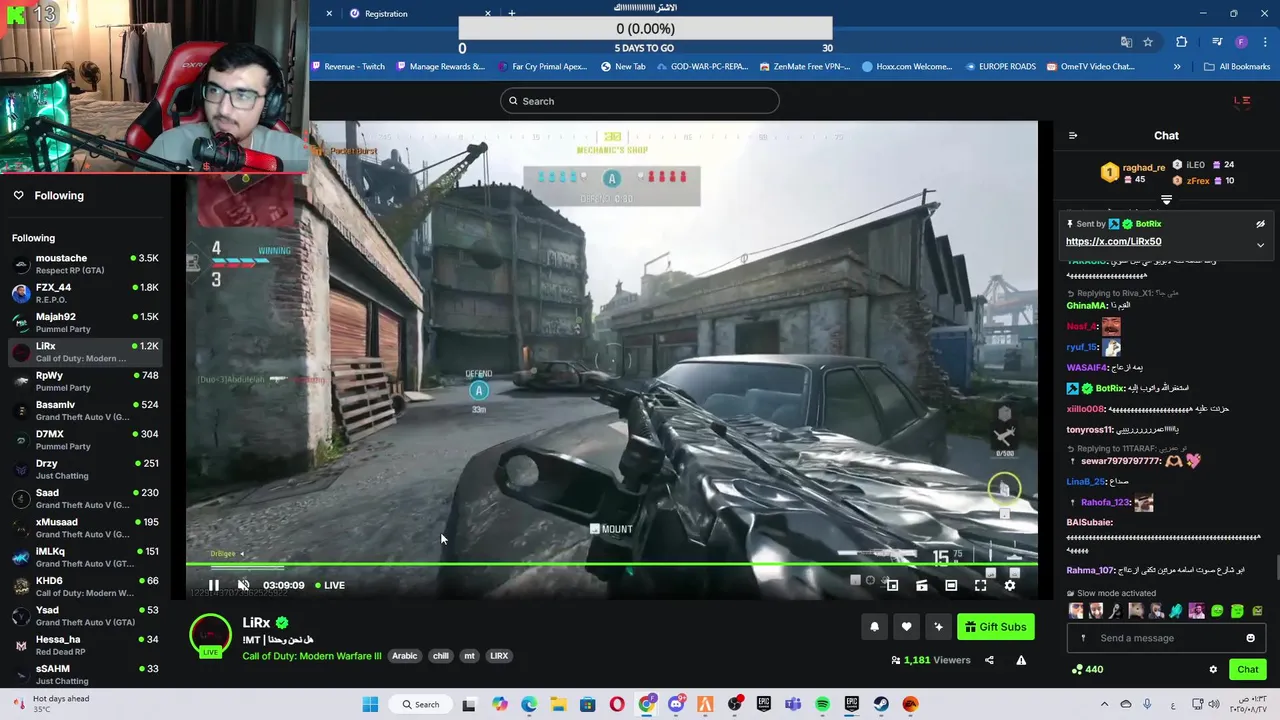
Task: Toggle the notification bell for LiRx
Action: coord(874,627)
